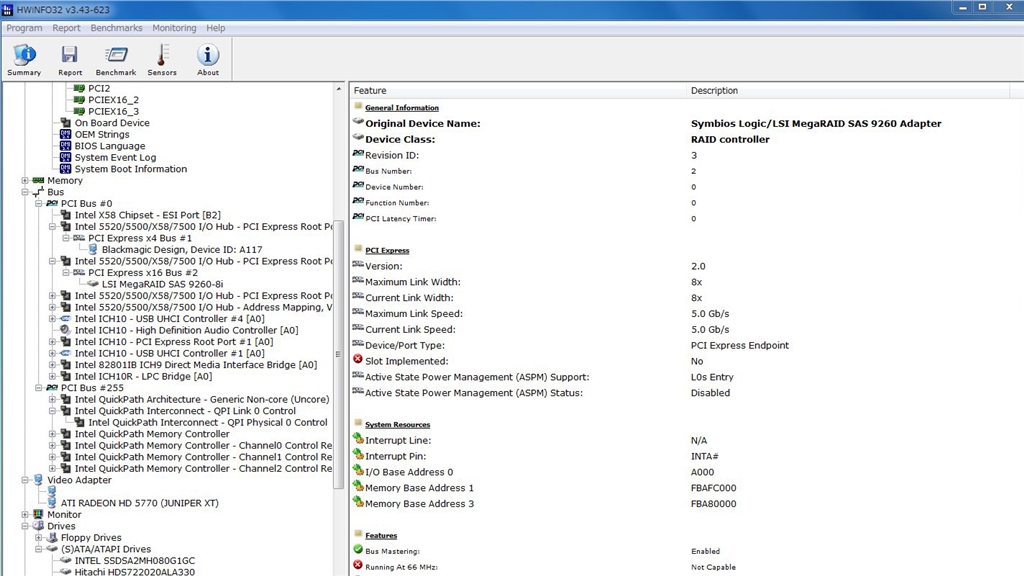Open the Report menu
Image resolution: width=1024 pixels, height=576 pixels.
coord(66,28)
